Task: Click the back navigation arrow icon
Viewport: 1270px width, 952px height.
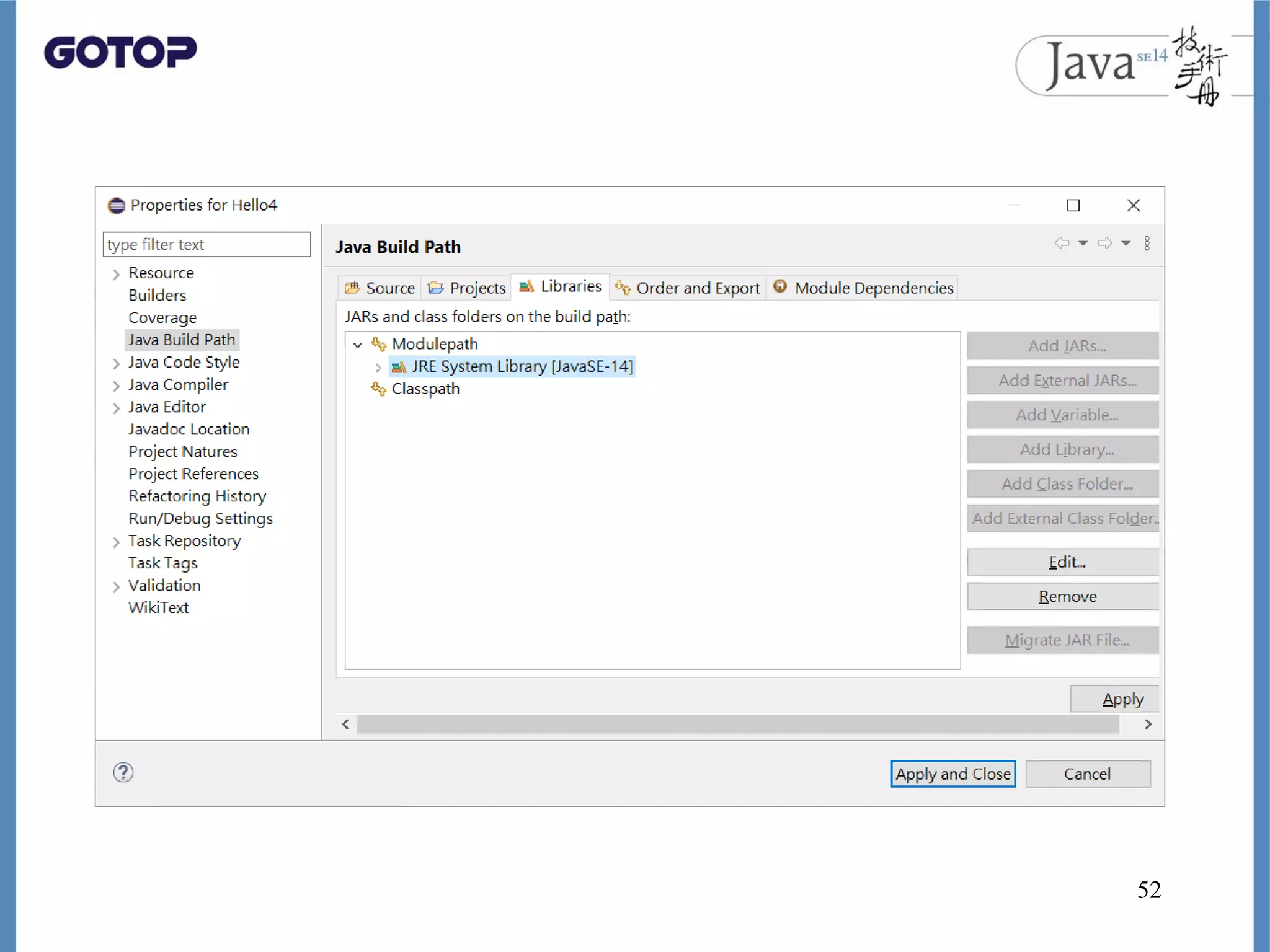Action: point(1062,243)
